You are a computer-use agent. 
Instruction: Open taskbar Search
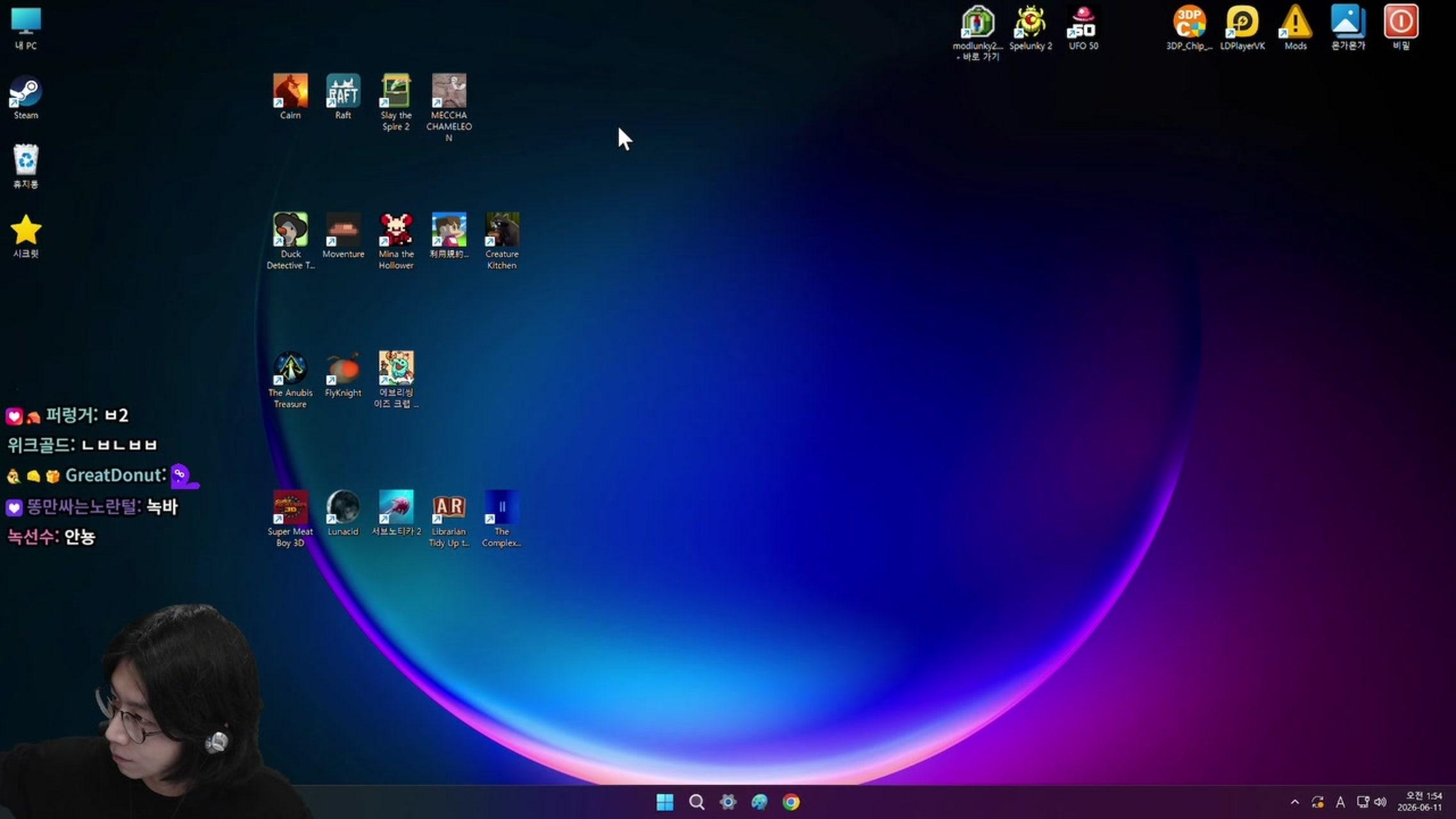tap(696, 802)
